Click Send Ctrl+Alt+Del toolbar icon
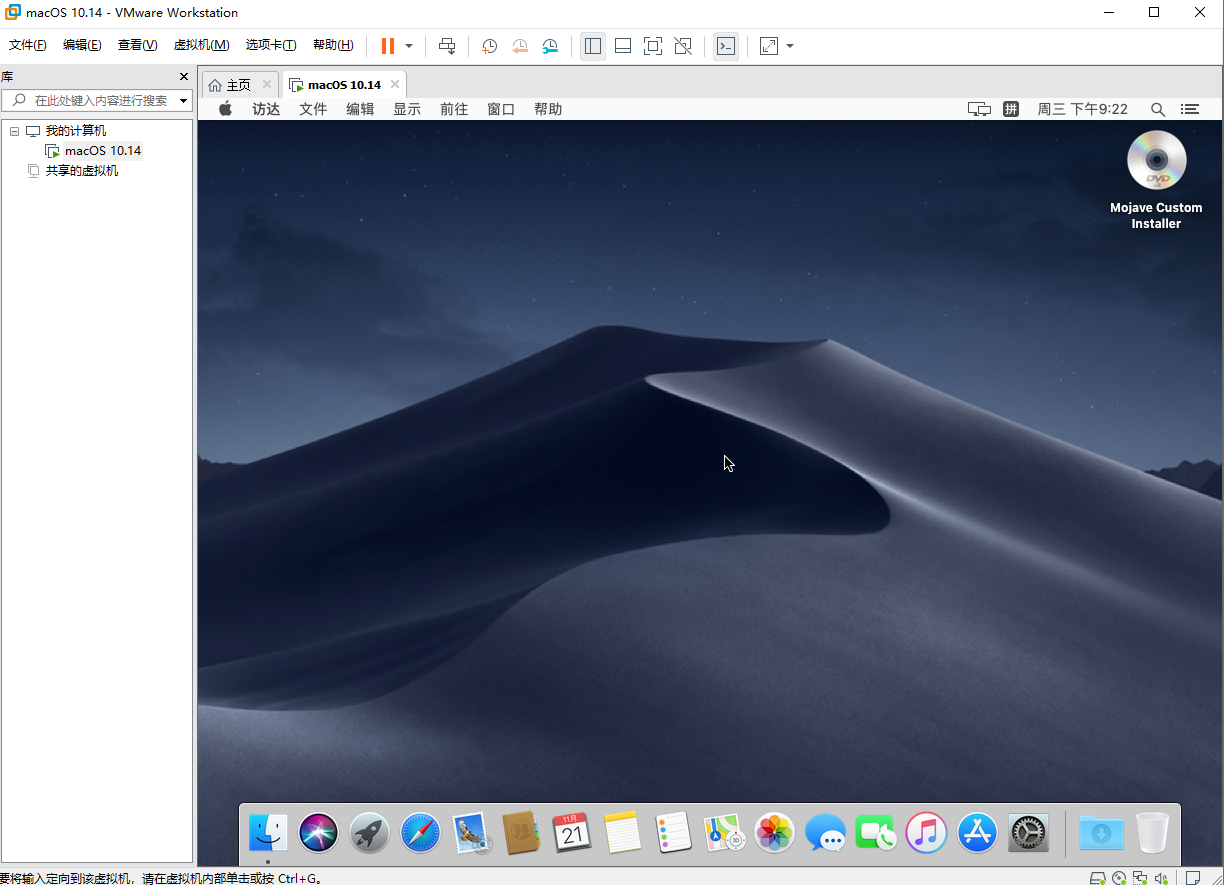 (x=447, y=46)
